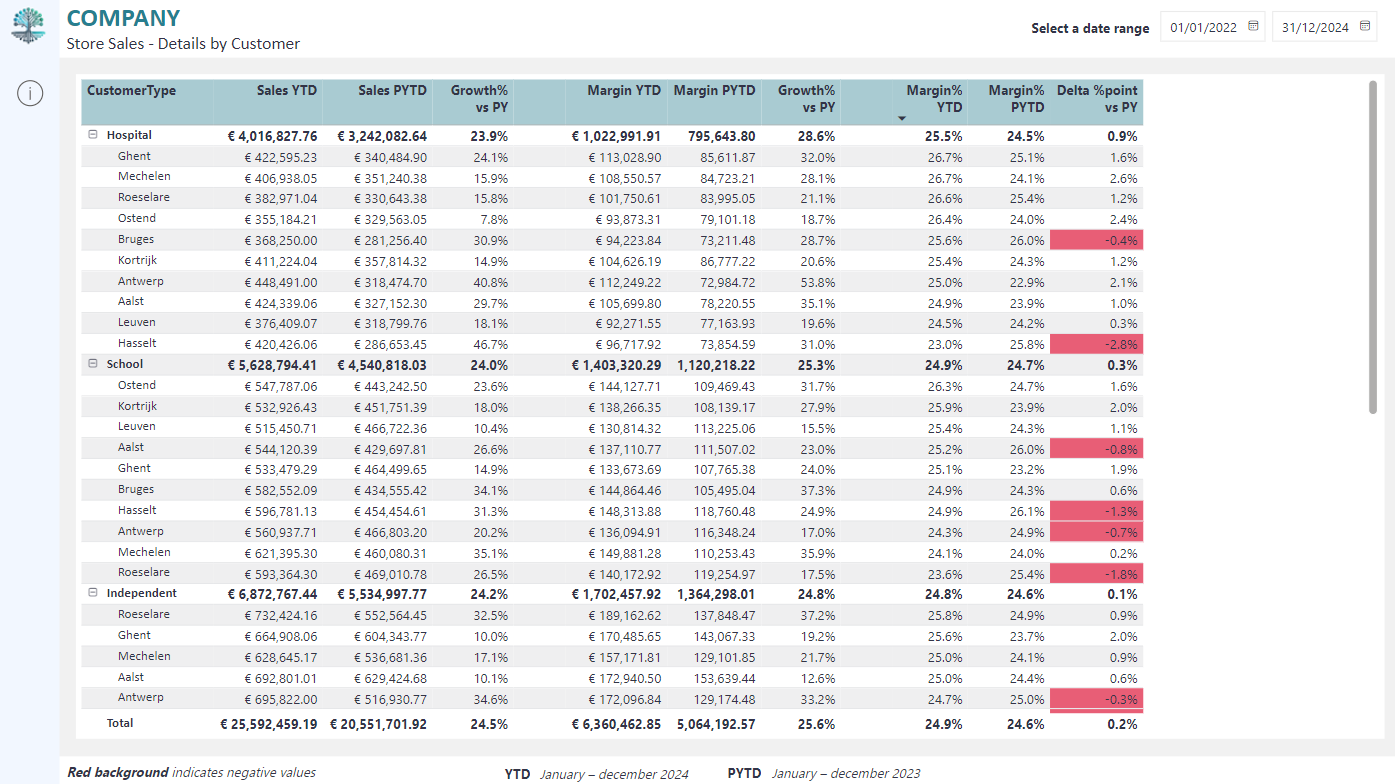Image resolution: width=1395 pixels, height=784 pixels.
Task: Click Delta %point vs PY header
Action: (1096, 101)
